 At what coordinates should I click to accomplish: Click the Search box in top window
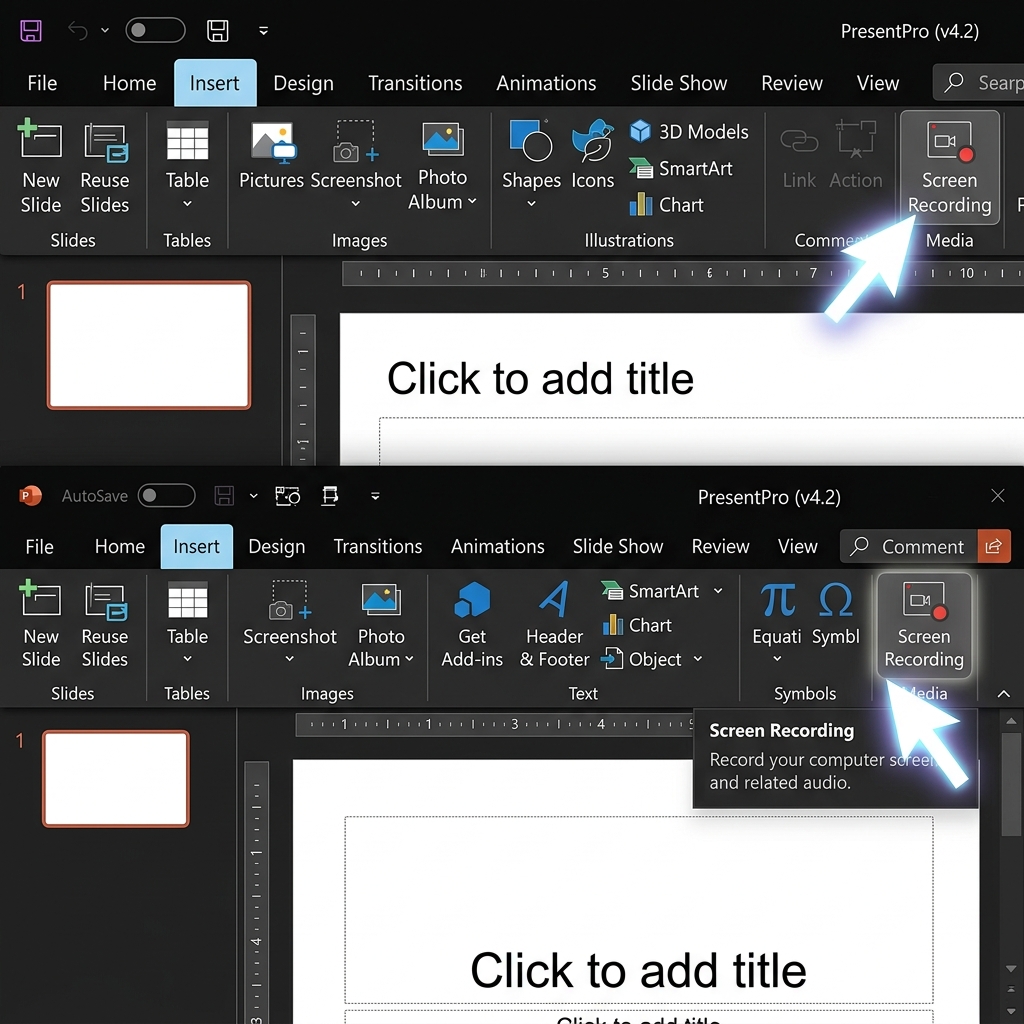point(978,82)
